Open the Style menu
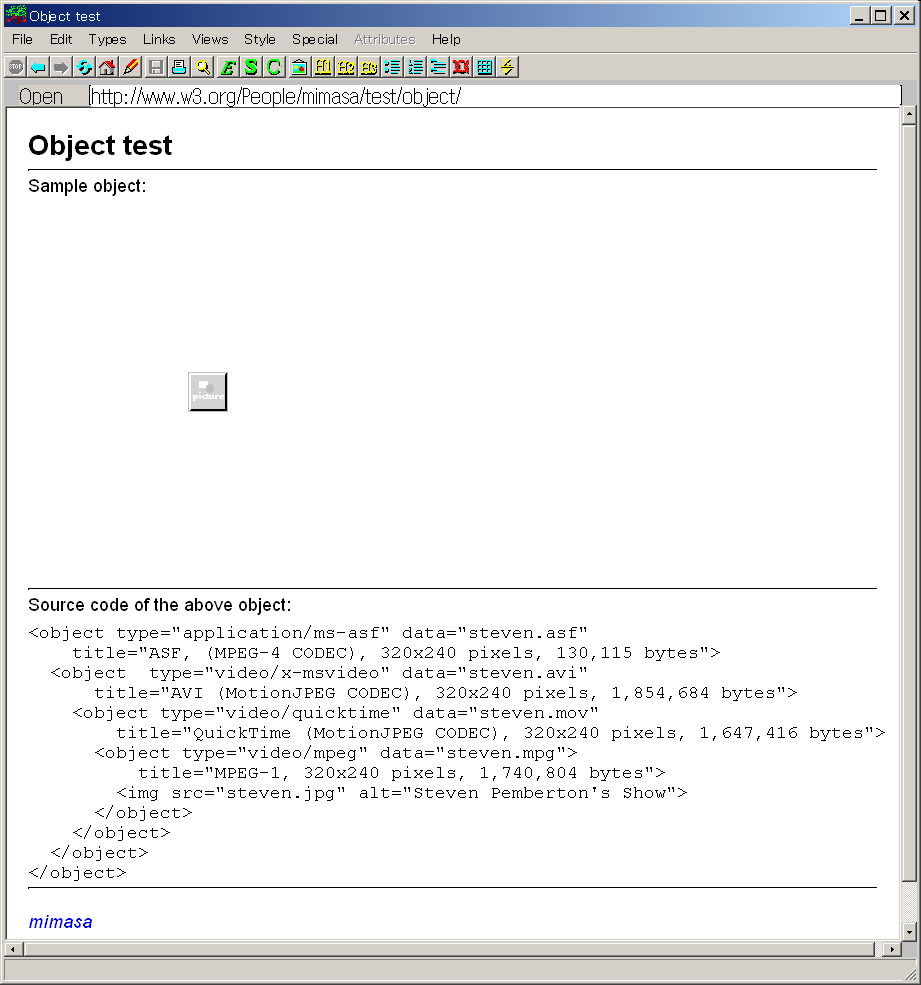 (259, 39)
